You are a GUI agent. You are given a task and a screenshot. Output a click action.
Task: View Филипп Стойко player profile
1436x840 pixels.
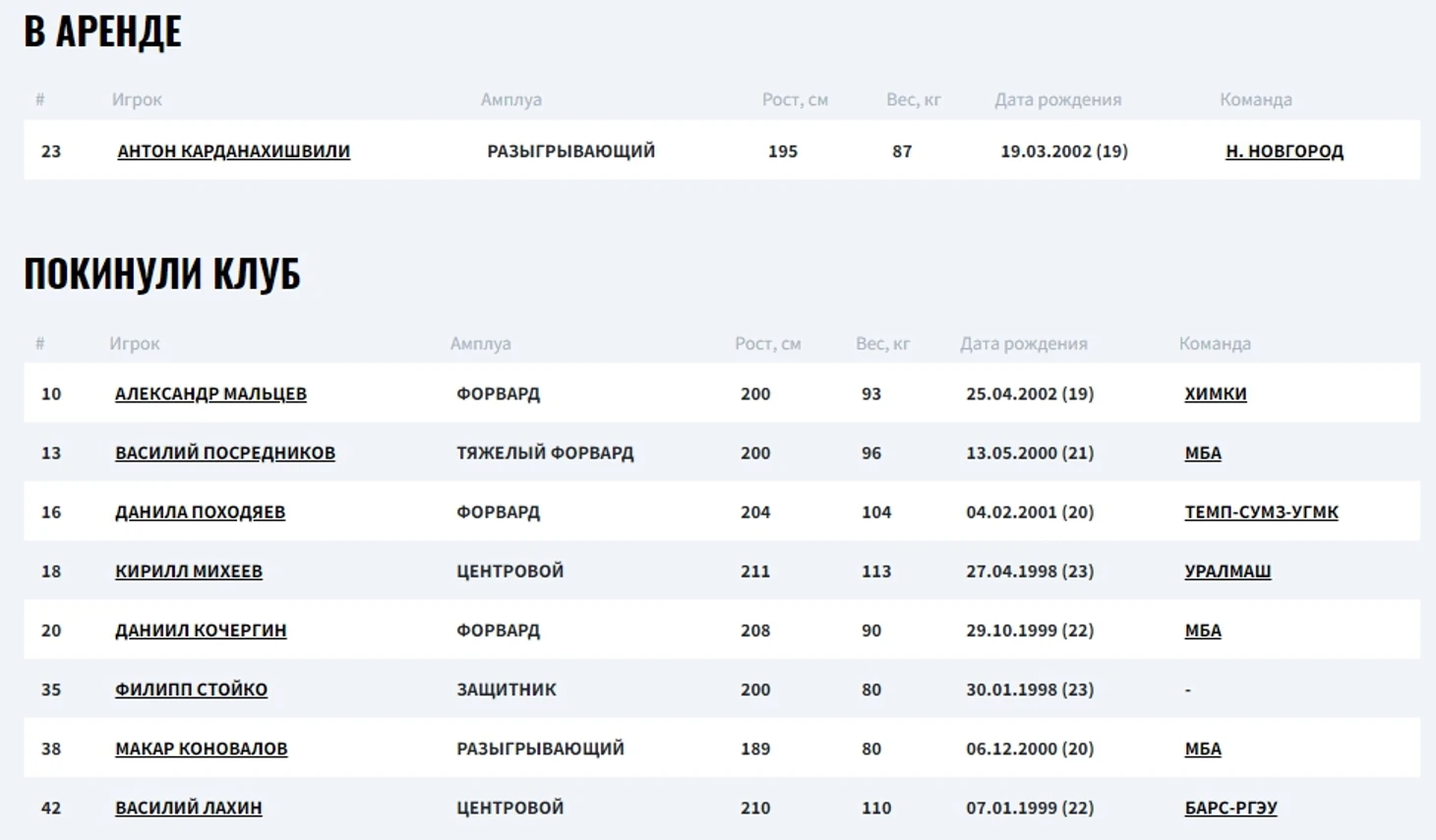[191, 690]
